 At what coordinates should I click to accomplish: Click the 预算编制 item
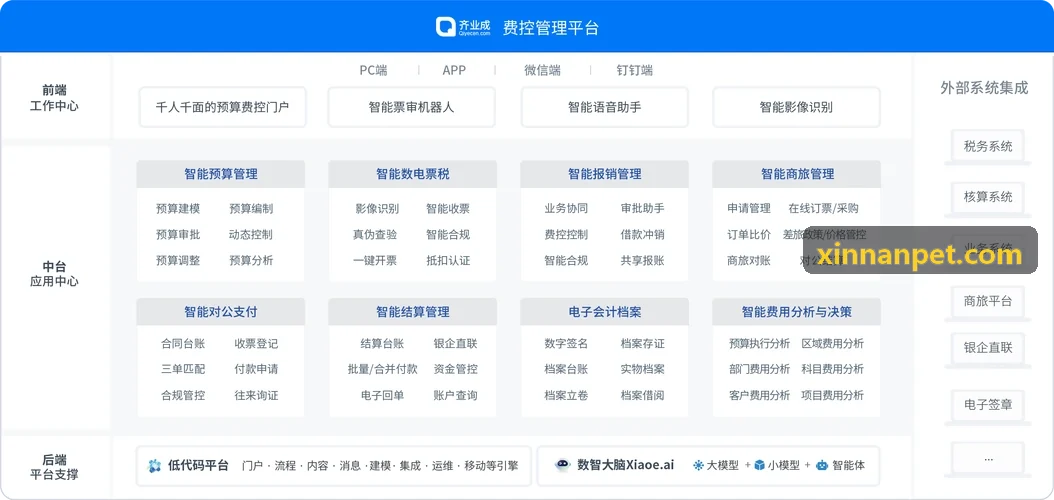251,209
